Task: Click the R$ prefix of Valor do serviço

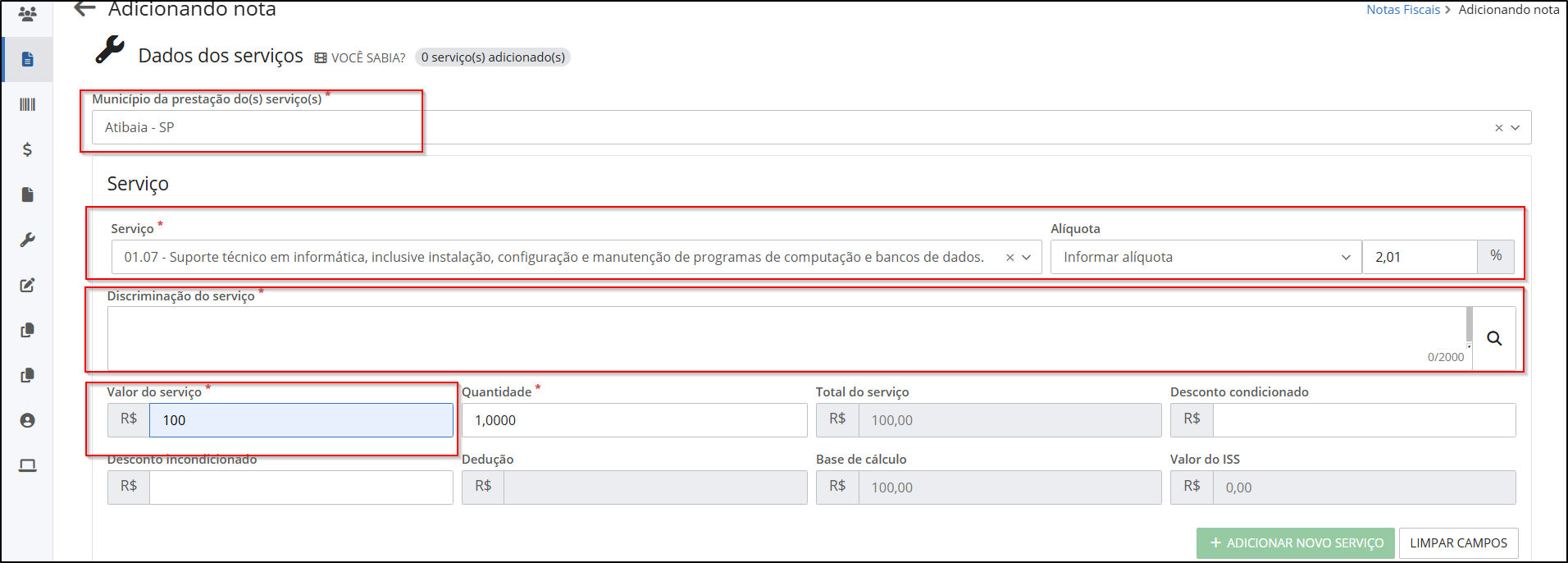Action: pos(129,419)
